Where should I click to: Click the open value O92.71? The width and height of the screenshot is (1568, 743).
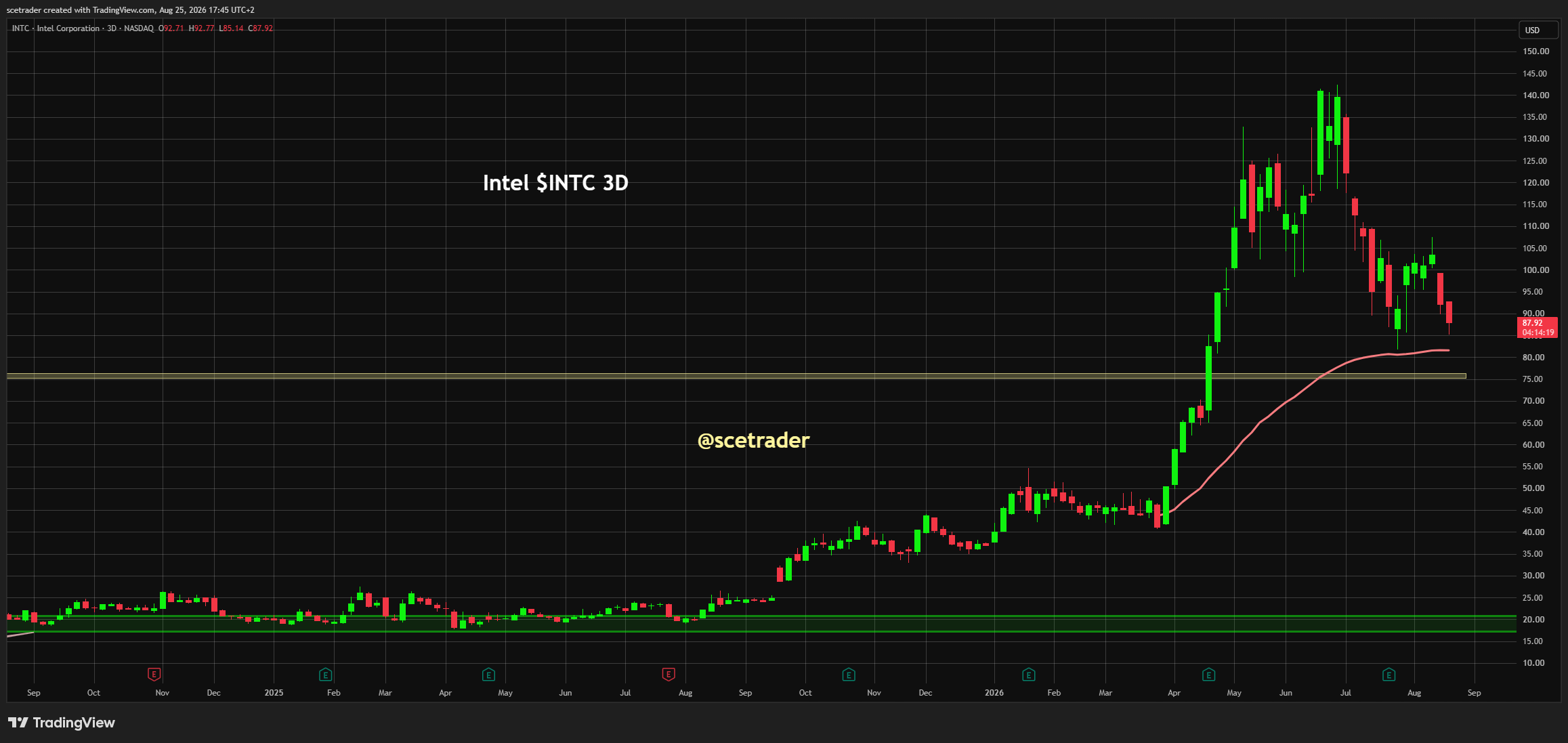point(171,28)
